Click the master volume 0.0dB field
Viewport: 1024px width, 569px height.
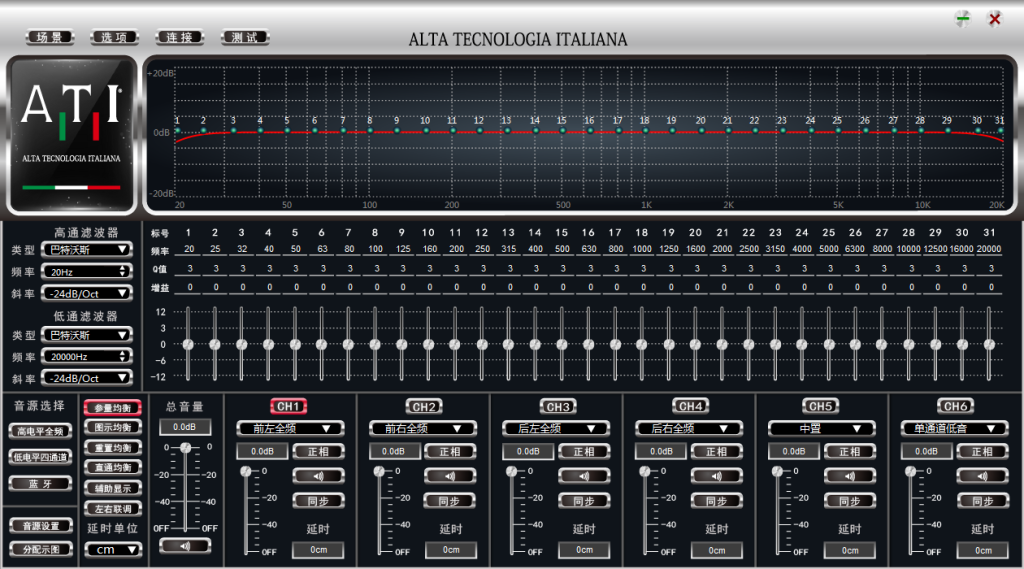[x=185, y=427]
